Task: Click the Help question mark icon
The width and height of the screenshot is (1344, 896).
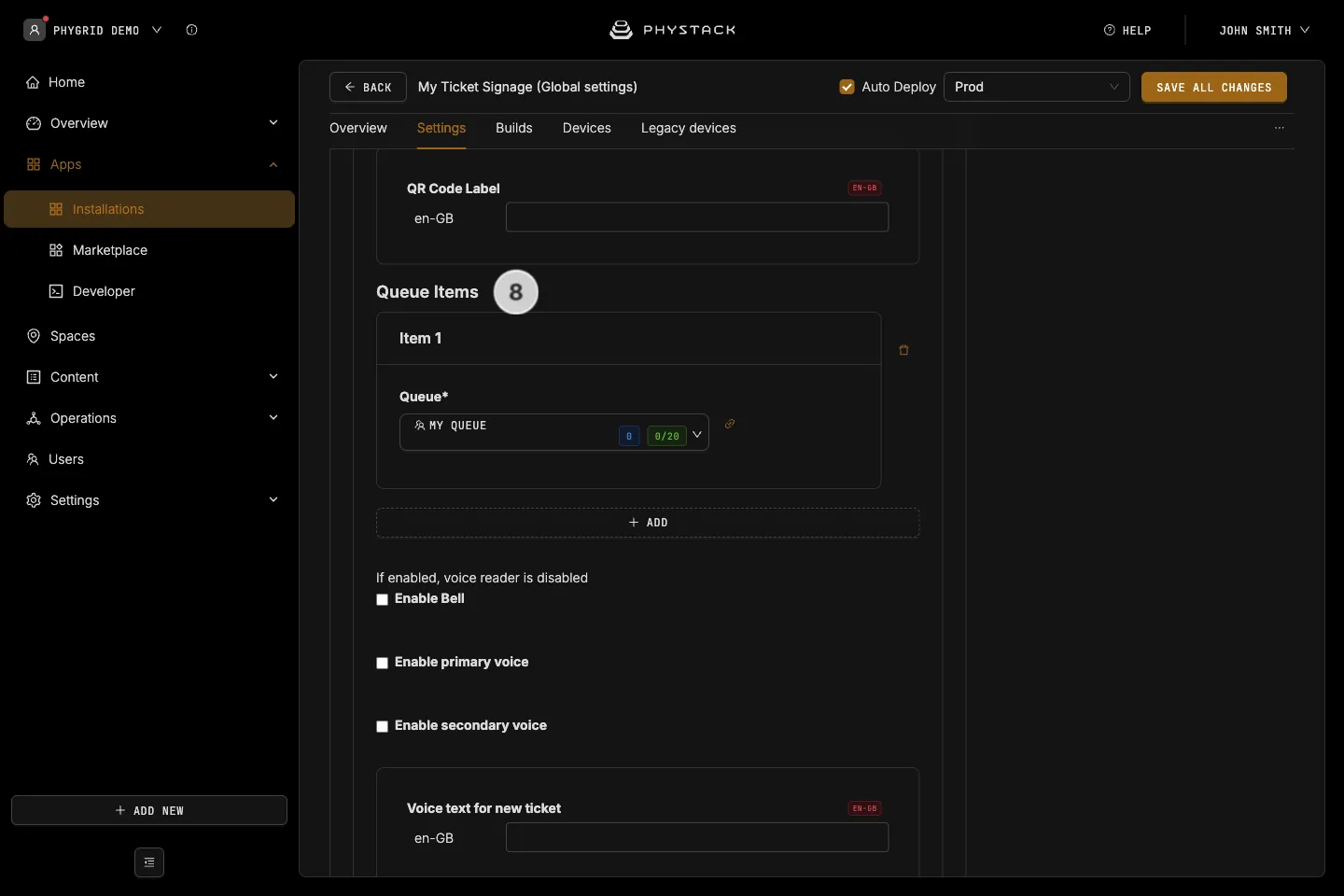Action: tap(1110, 30)
